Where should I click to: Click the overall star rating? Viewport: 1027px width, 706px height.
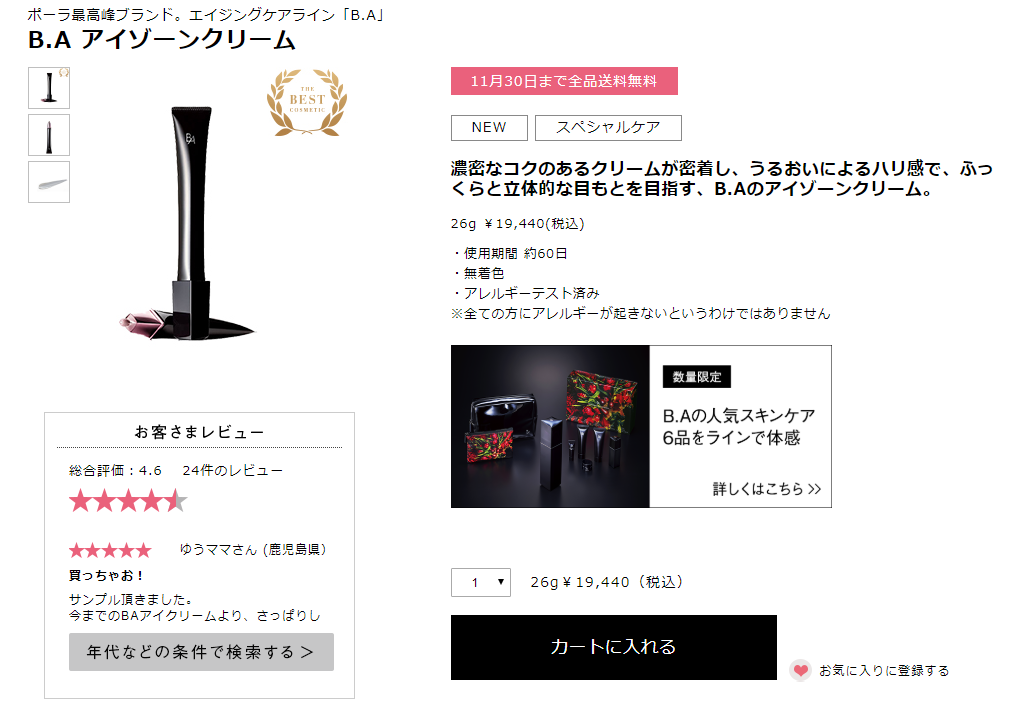tap(128, 501)
